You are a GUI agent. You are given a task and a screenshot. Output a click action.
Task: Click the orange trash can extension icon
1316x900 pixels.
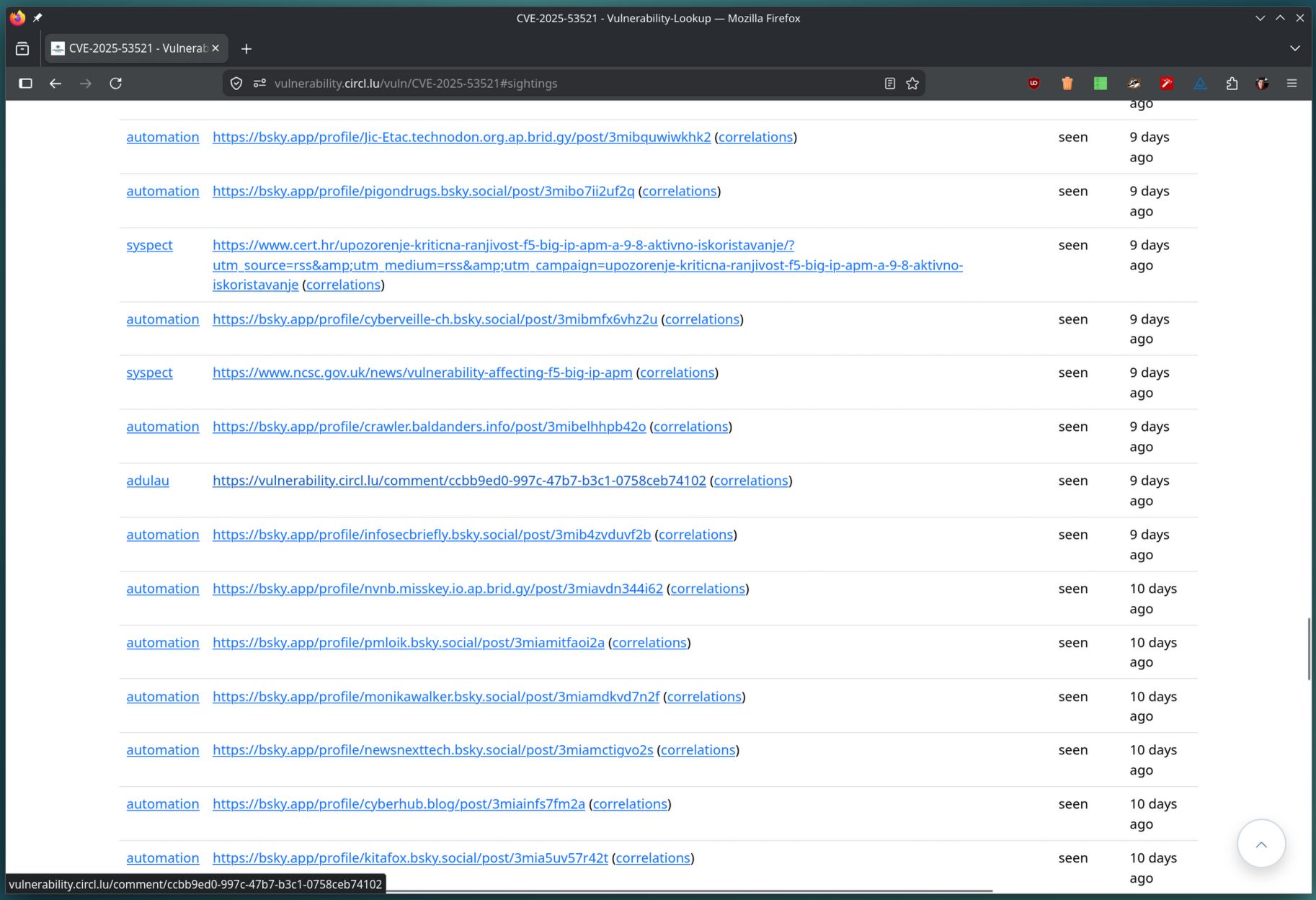click(1067, 84)
